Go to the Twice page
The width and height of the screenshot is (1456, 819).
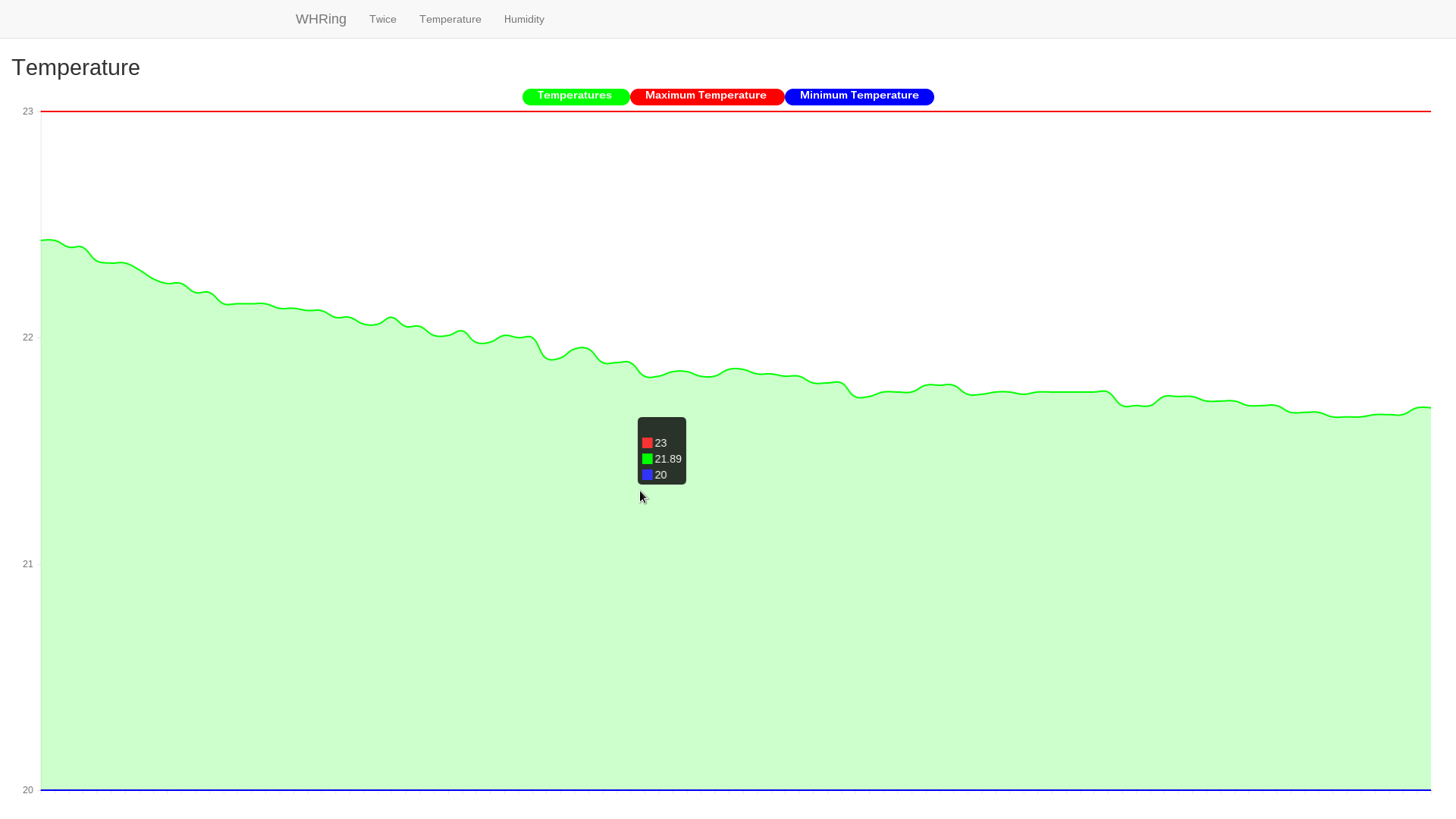coord(383,20)
